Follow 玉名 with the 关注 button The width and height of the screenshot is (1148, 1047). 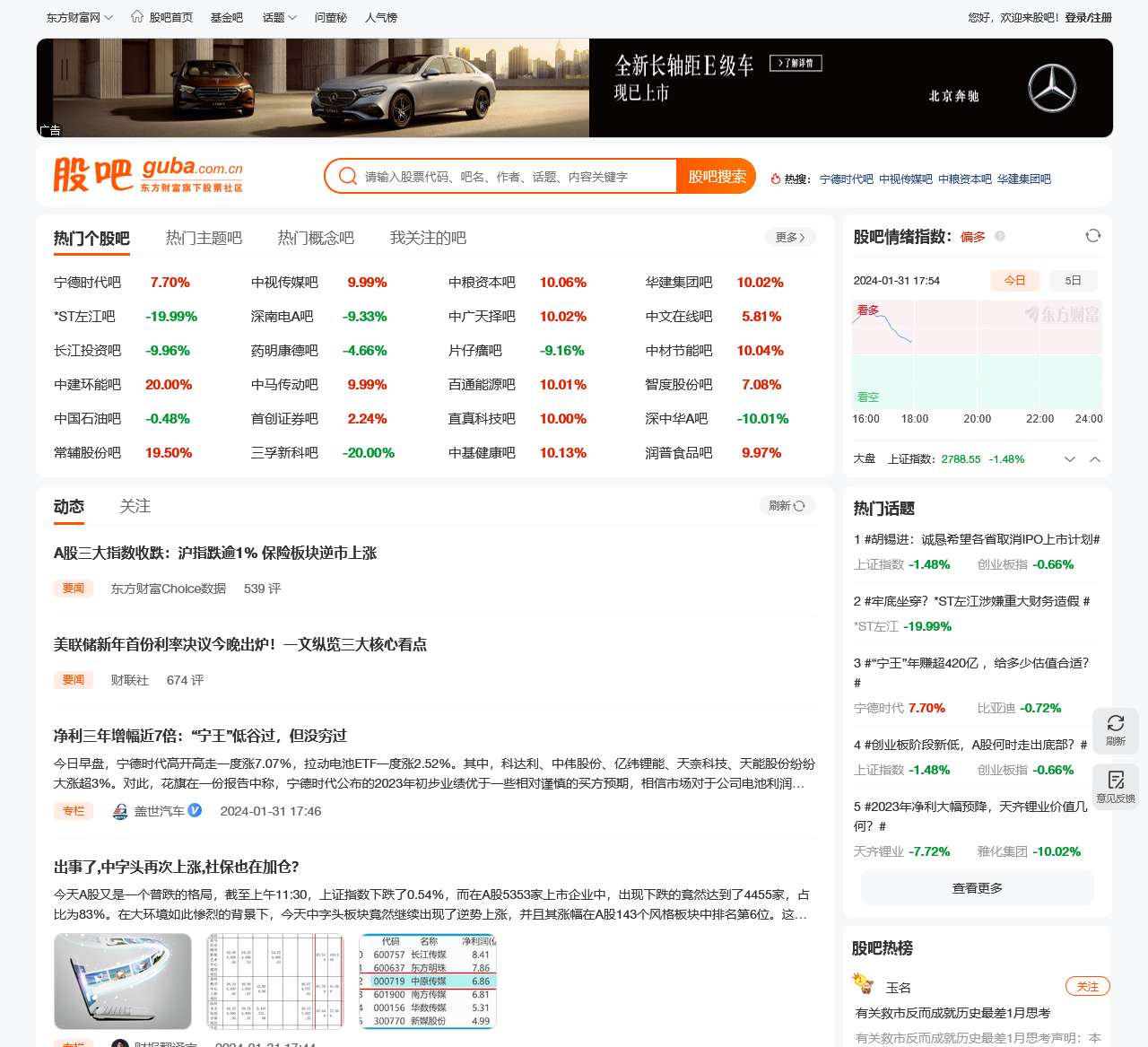(x=1088, y=987)
